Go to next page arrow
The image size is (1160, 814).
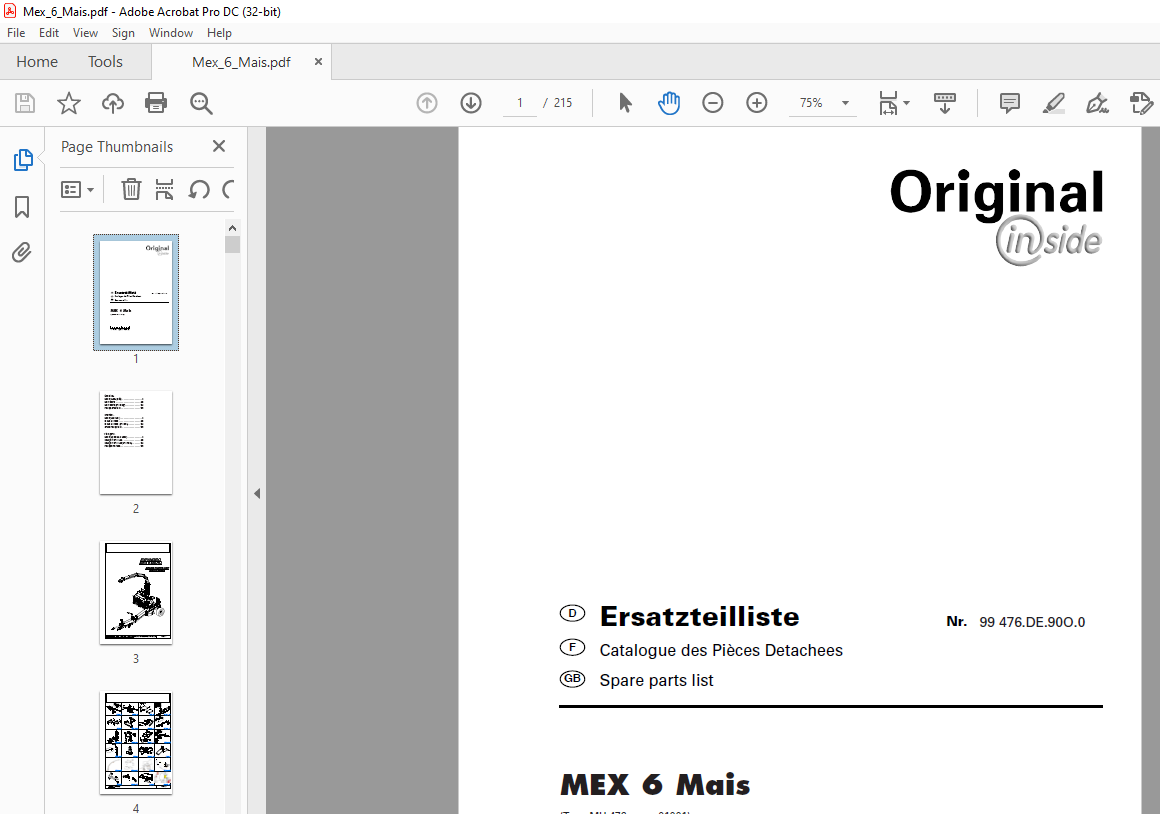(x=471, y=103)
